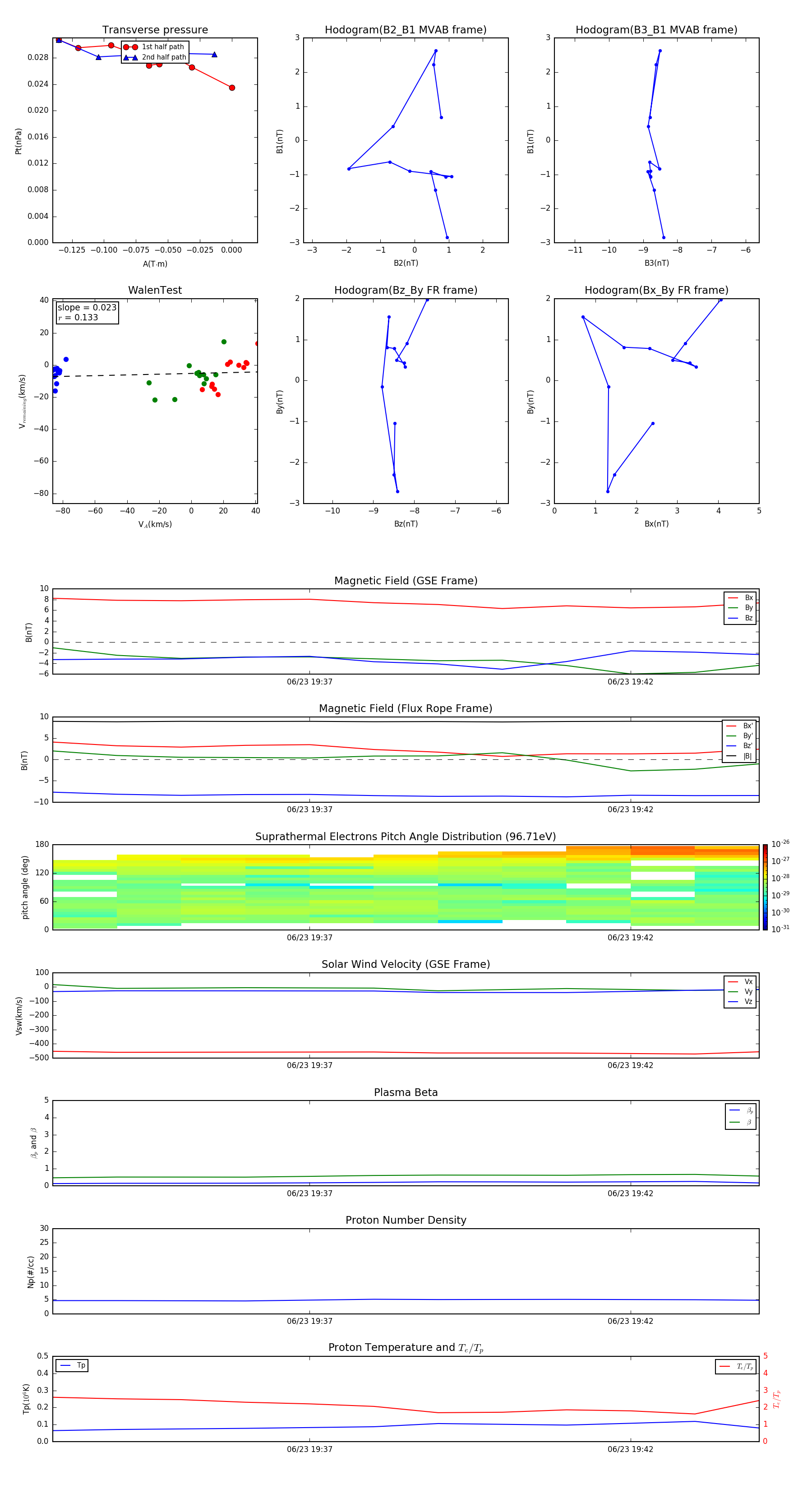
Task: Click the Plasma Beta legend box
Action: (740, 1116)
